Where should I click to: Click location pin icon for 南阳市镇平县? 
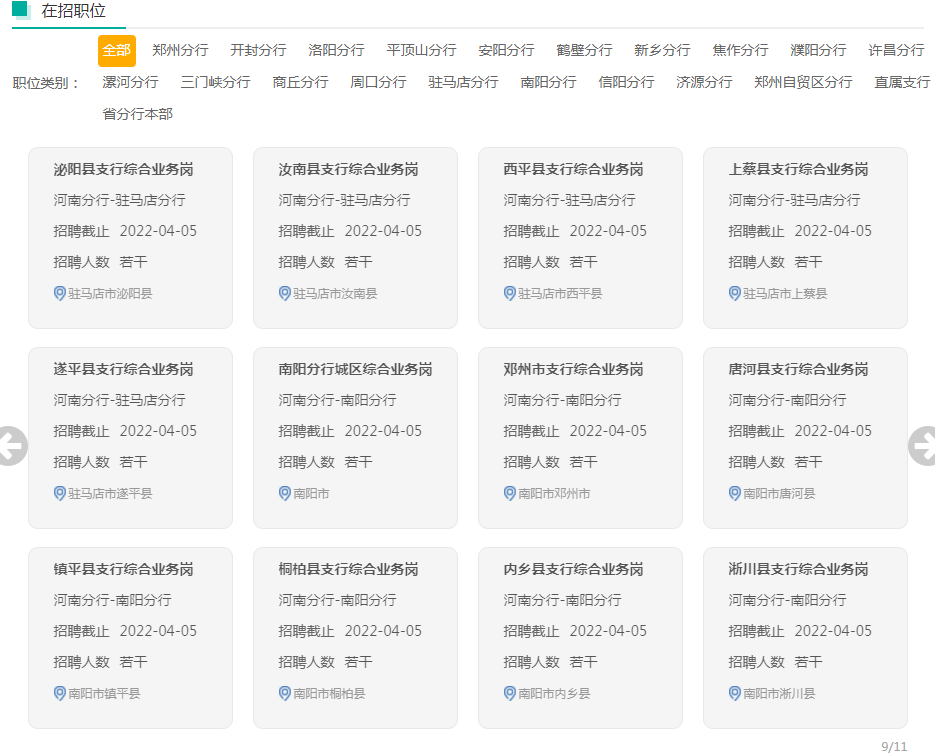[60, 693]
